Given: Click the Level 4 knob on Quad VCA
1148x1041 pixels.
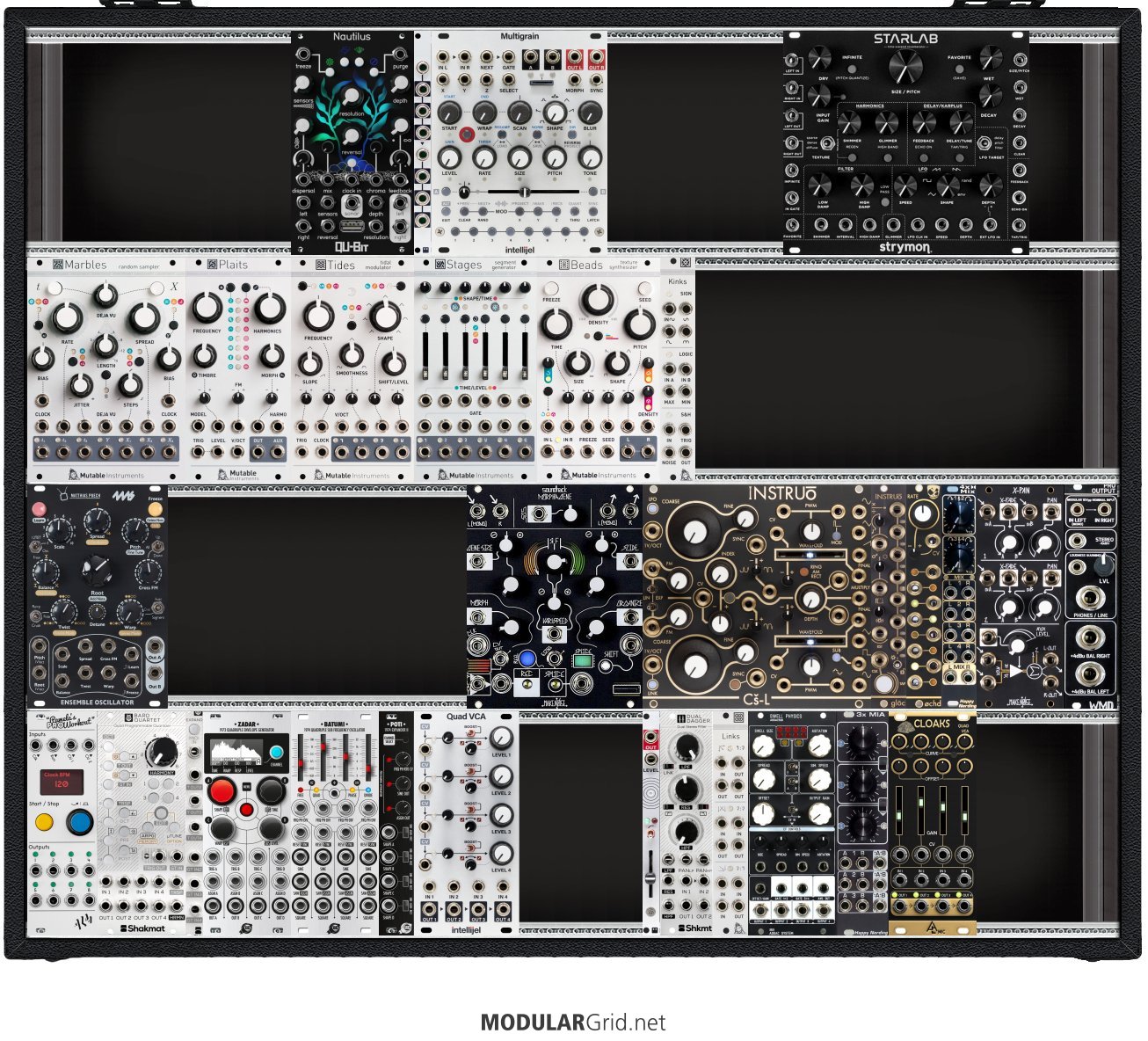Looking at the screenshot, I should (x=501, y=854).
